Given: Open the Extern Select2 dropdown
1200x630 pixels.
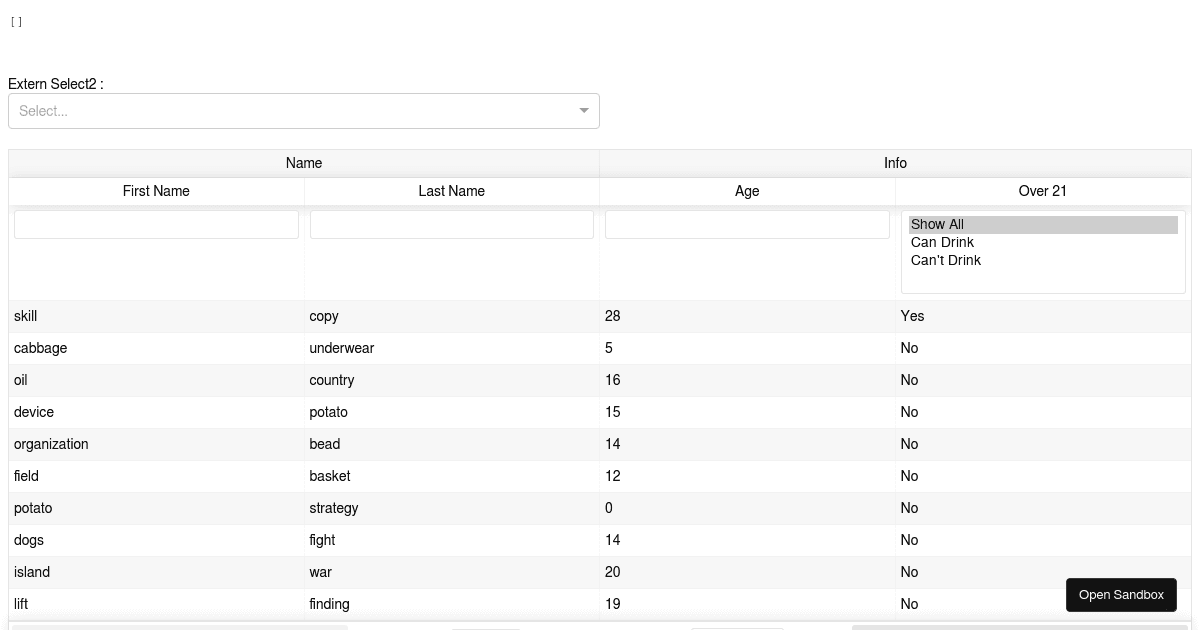Looking at the screenshot, I should pos(300,111).
